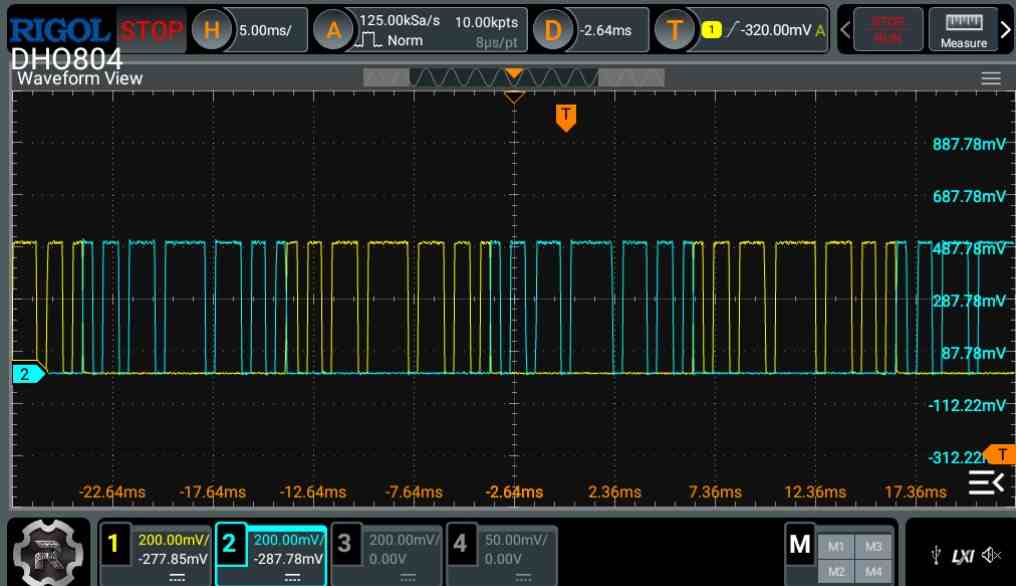The image size is (1016, 586).
Task: Toggle channel 2 on or off
Action: click(230, 543)
